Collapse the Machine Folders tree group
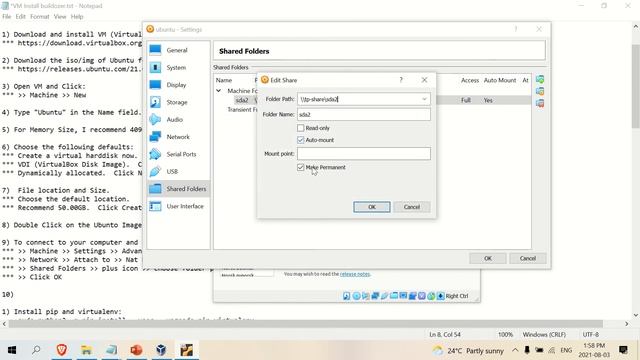Viewport: 640px width, 360px height. 219,91
